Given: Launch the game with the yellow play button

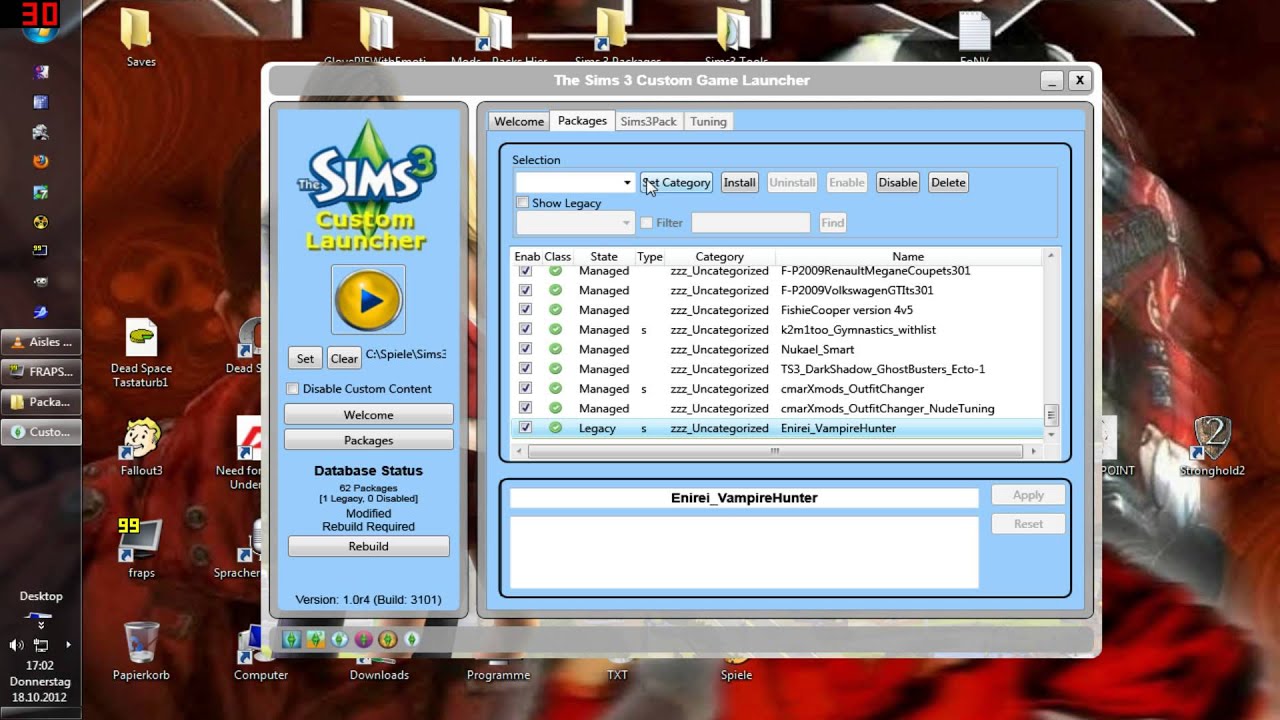Looking at the screenshot, I should 368,299.
